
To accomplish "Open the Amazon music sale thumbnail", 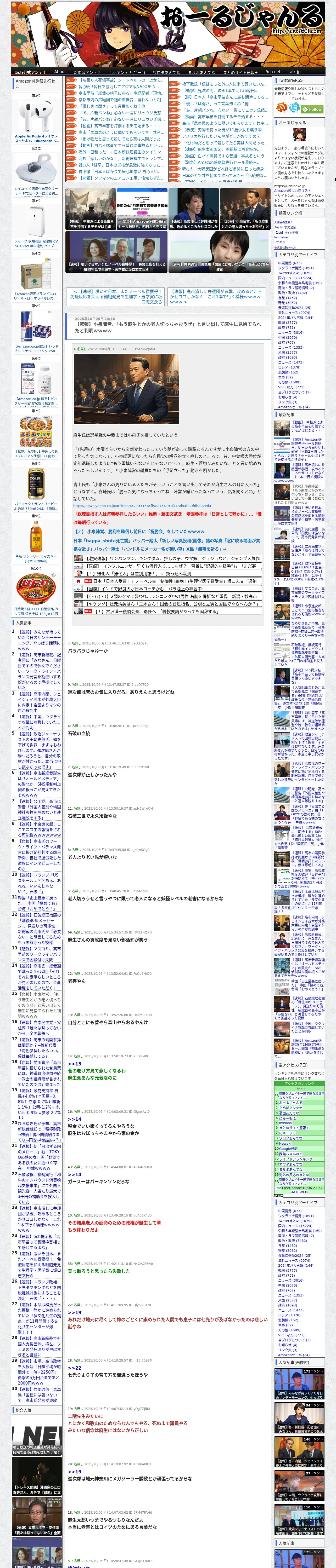I will coord(142,209).
